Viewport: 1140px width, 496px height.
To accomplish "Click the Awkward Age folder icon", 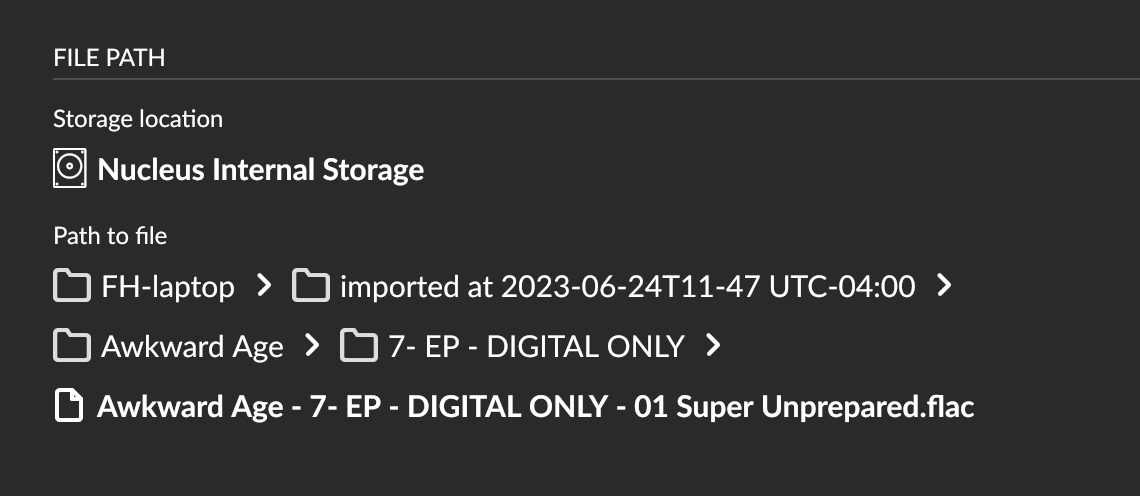I will point(69,347).
